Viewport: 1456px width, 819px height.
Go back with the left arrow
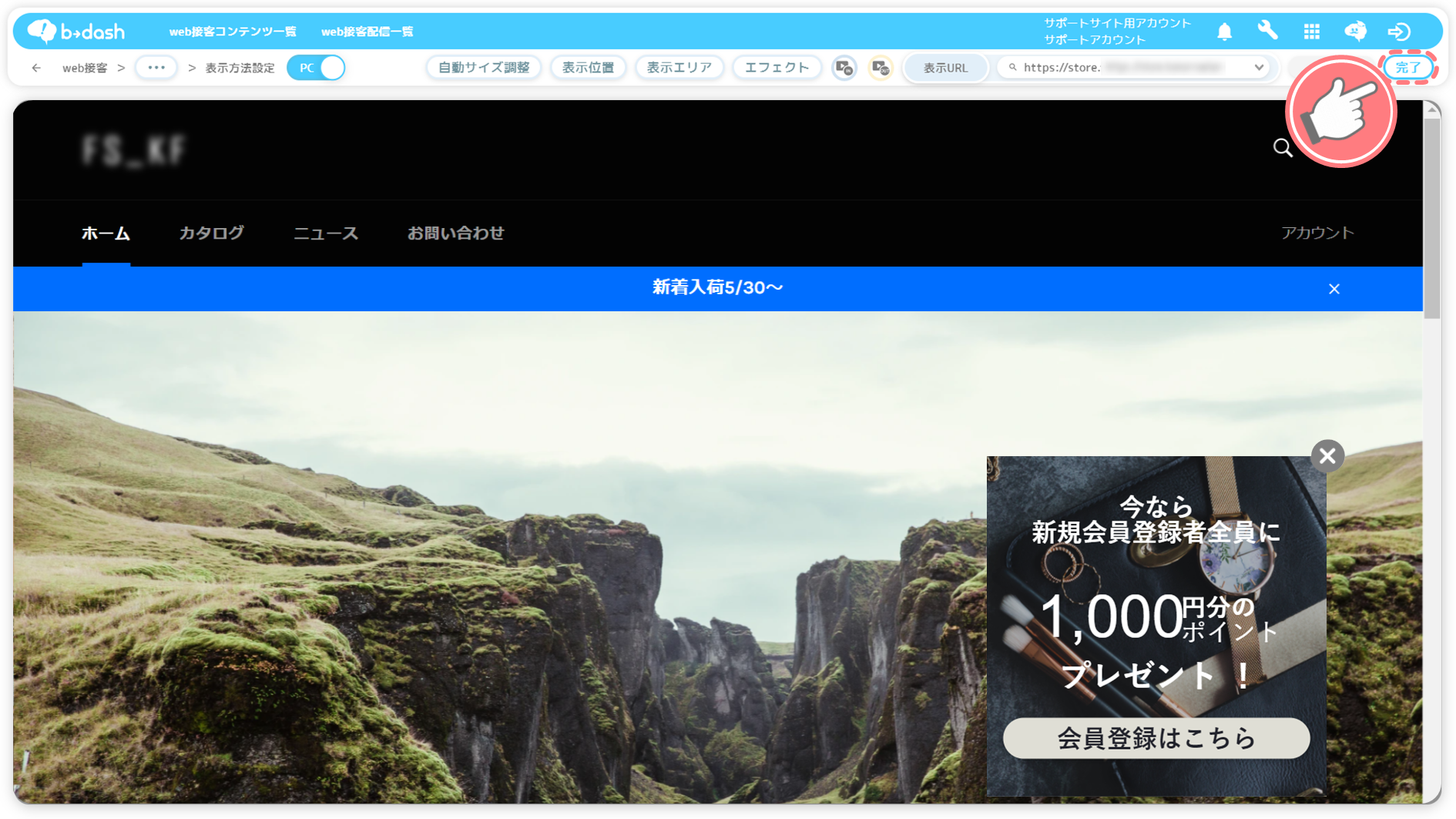[x=36, y=68]
